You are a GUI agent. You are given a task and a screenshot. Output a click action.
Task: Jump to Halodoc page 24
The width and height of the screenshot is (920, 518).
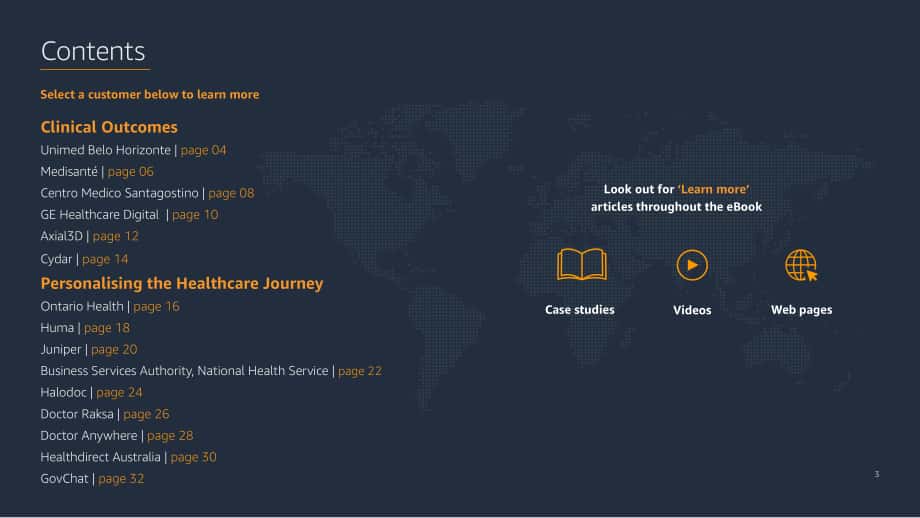point(91,392)
